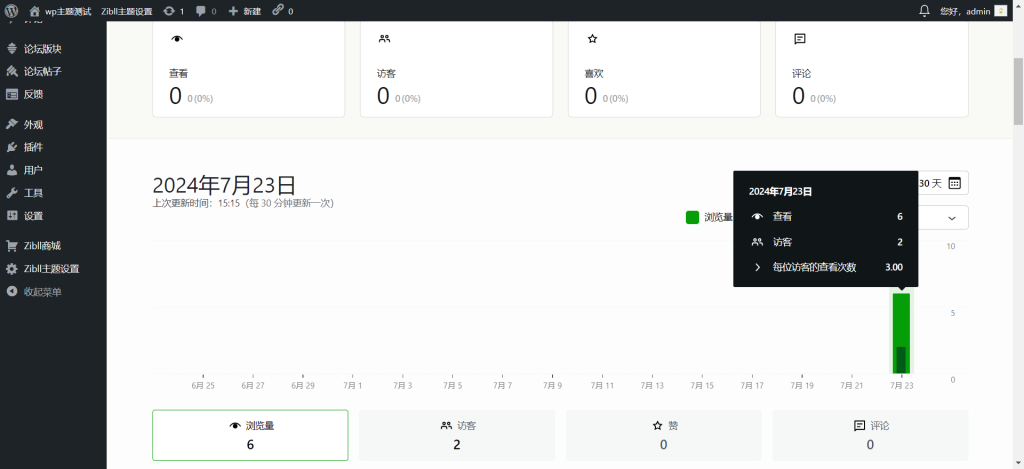Expand 每位访客的查看次数 row in tooltip
1024x469 pixels.
(757, 267)
